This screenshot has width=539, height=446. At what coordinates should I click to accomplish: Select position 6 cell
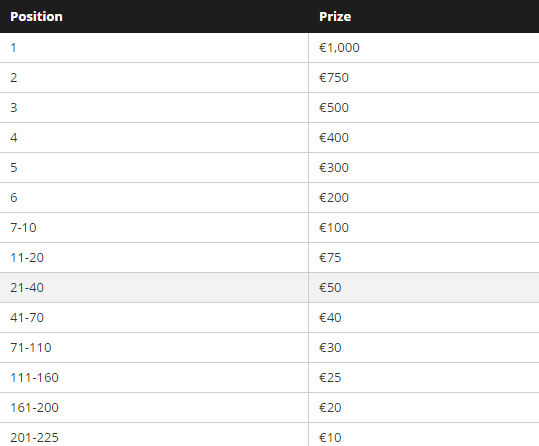coord(154,197)
